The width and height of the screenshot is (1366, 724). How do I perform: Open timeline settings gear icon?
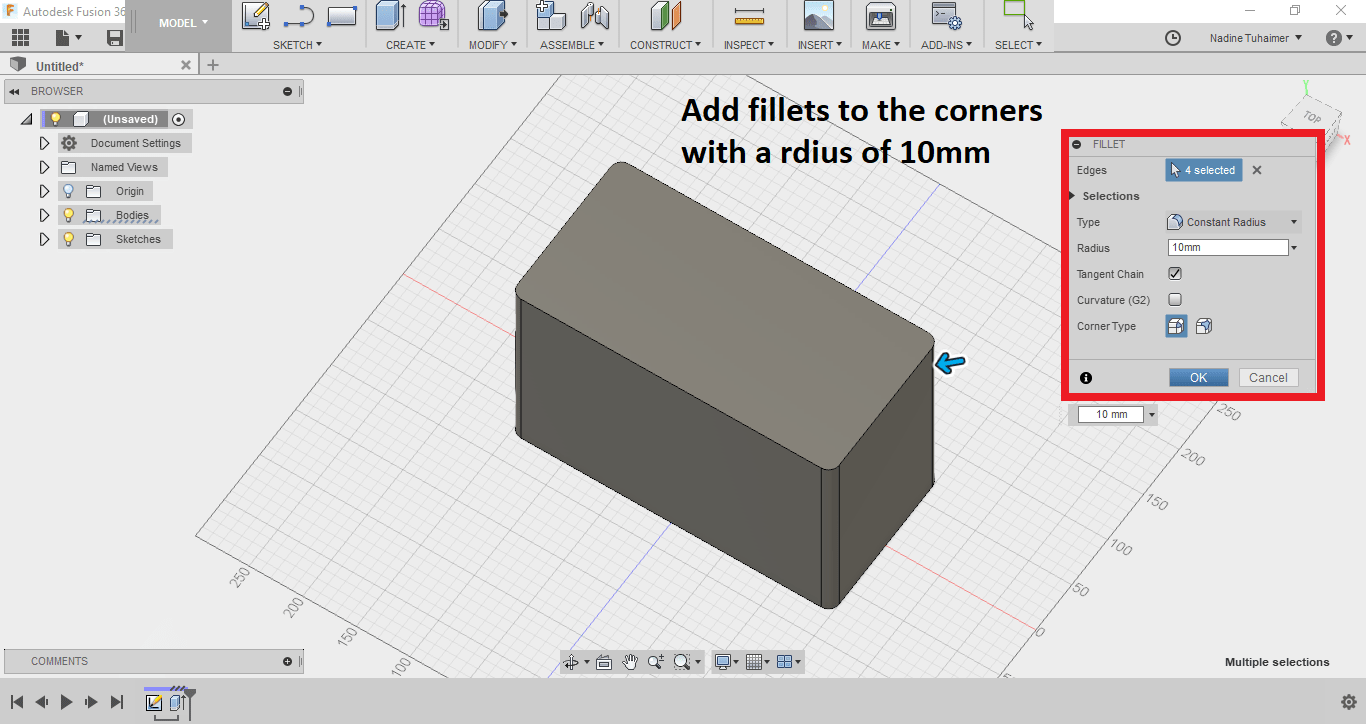[x=1348, y=702]
